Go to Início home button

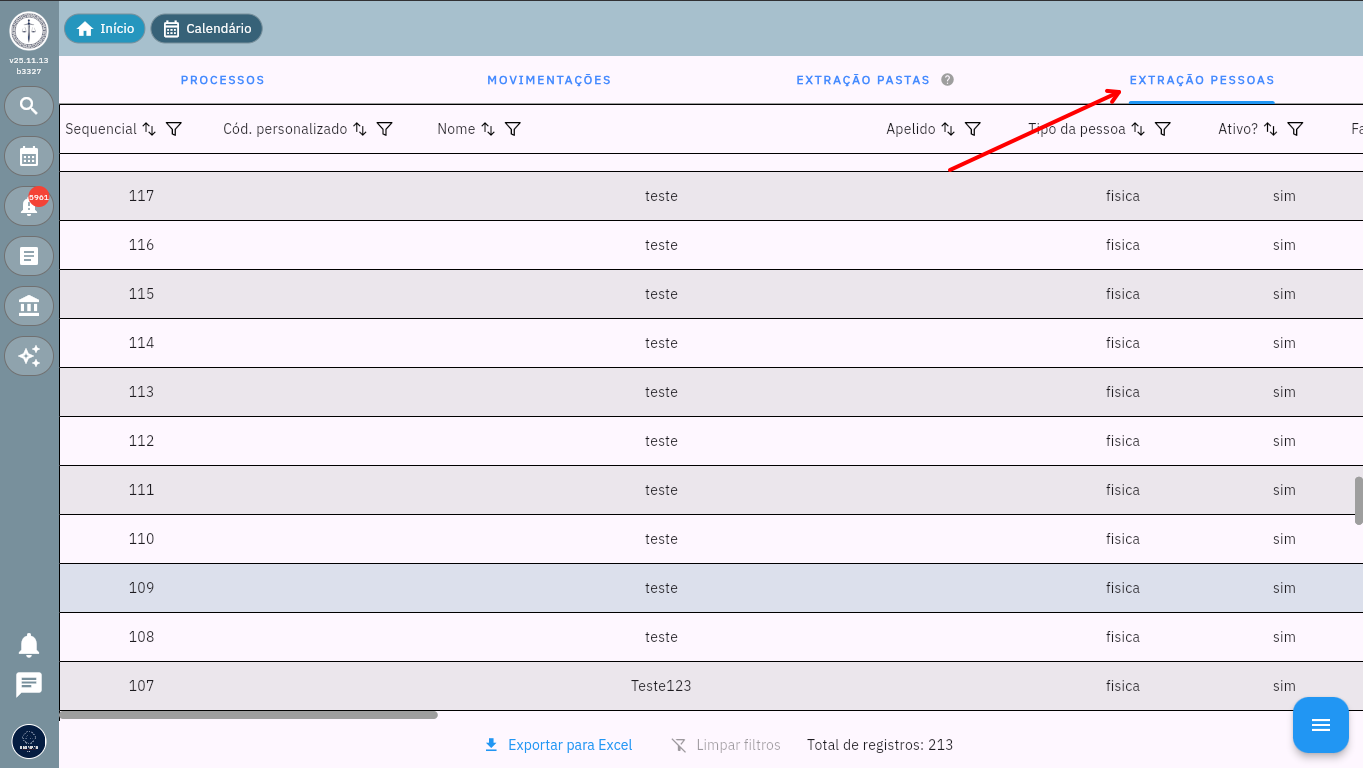[105, 29]
